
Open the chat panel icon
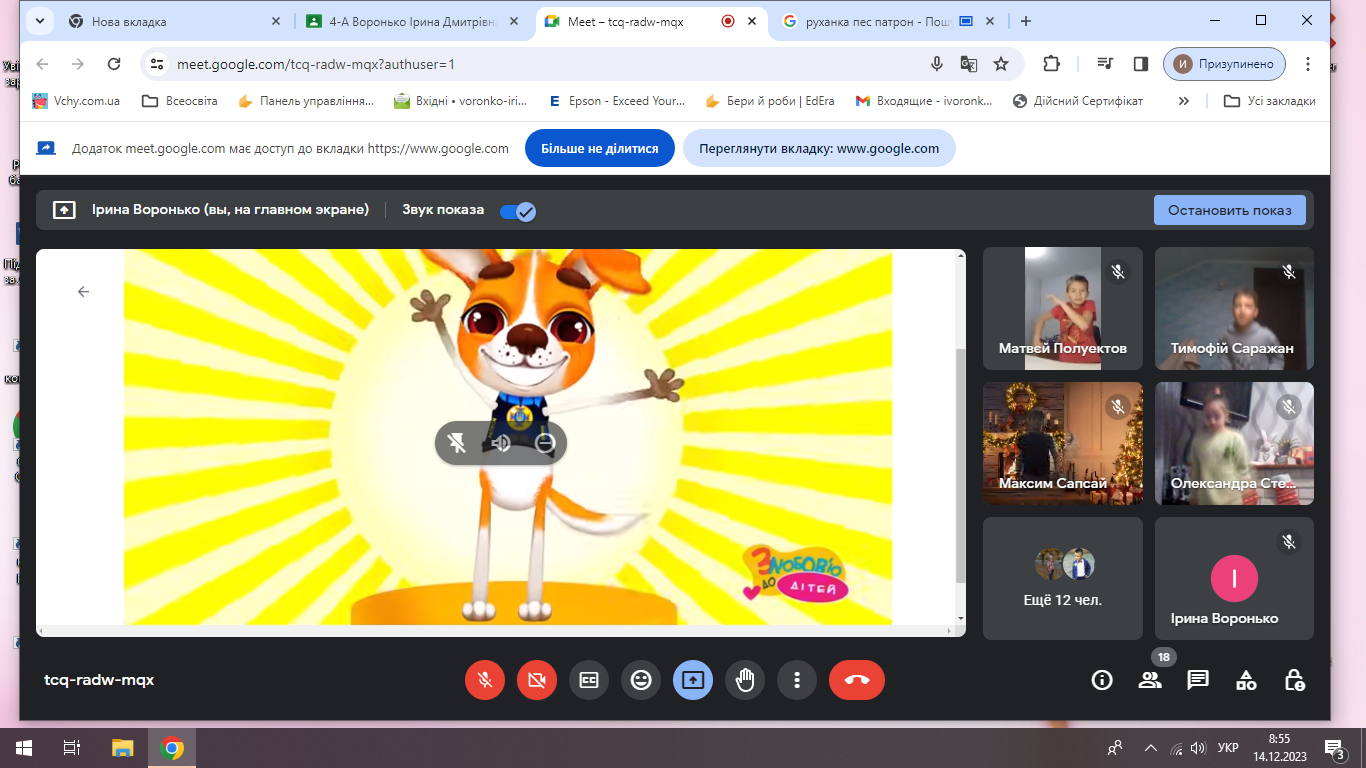pyautogui.click(x=1198, y=681)
